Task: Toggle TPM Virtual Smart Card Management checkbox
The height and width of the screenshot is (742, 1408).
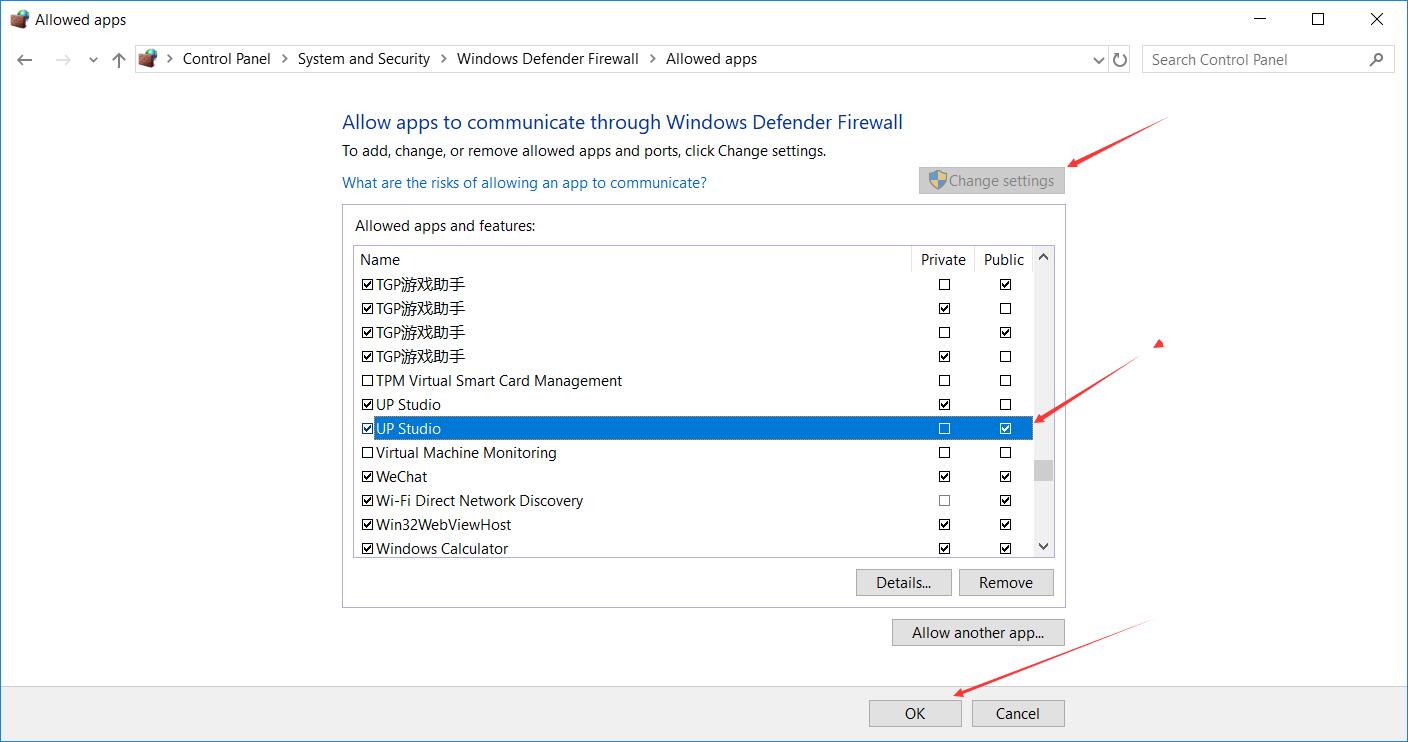Action: pyautogui.click(x=367, y=381)
